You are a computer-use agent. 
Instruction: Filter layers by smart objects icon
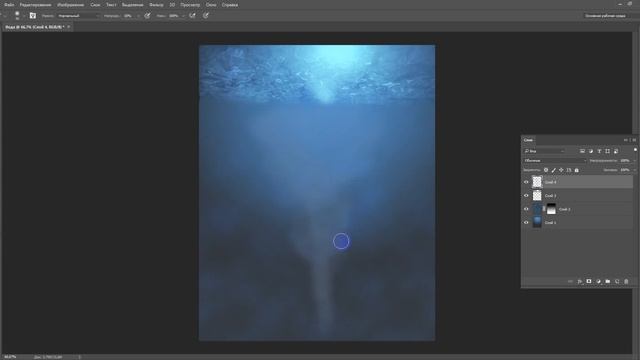tap(616, 151)
